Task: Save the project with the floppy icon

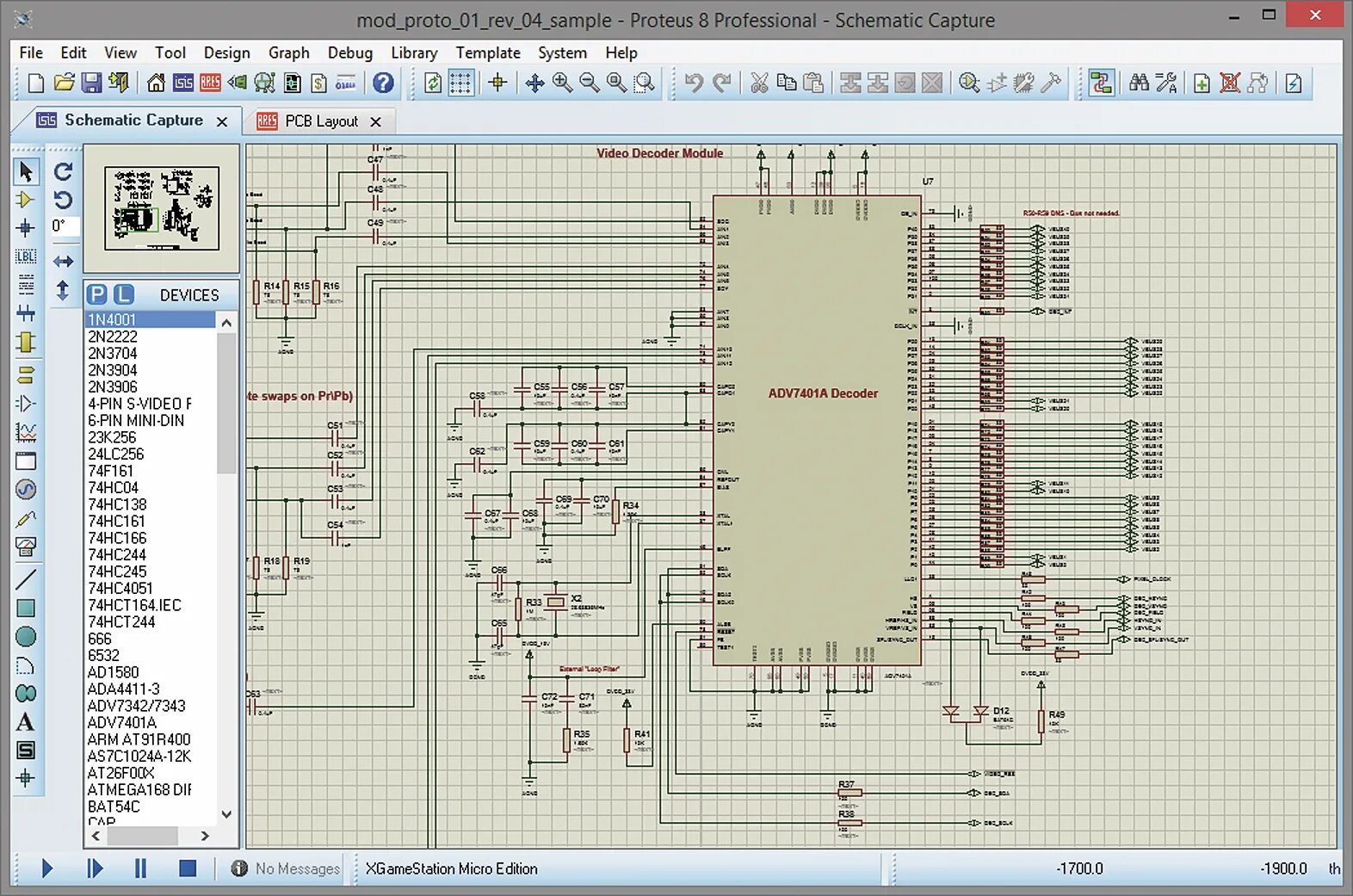Action: coord(91,83)
